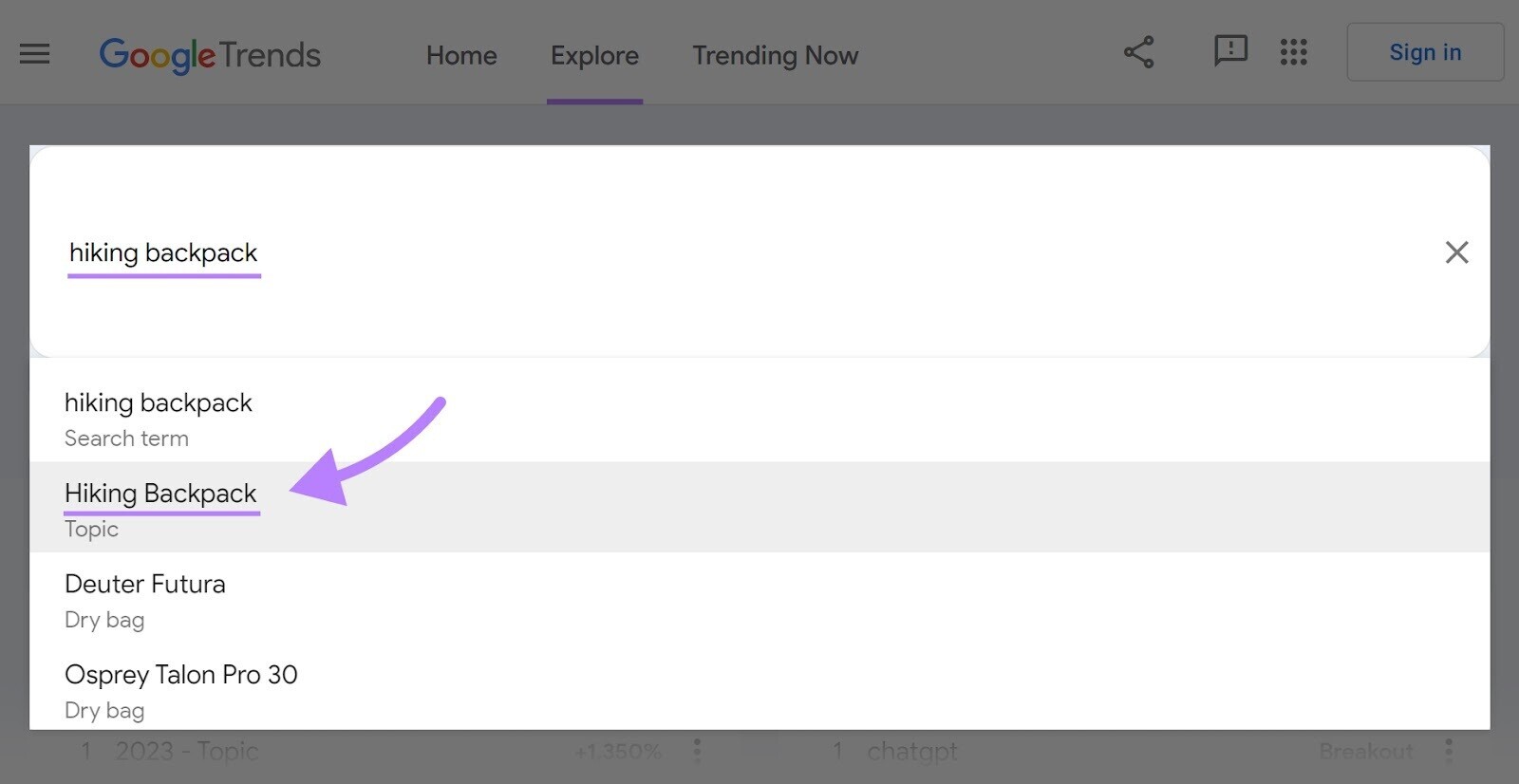Click the share icon
Viewport: 1519px width, 784px height.
[x=1138, y=53]
